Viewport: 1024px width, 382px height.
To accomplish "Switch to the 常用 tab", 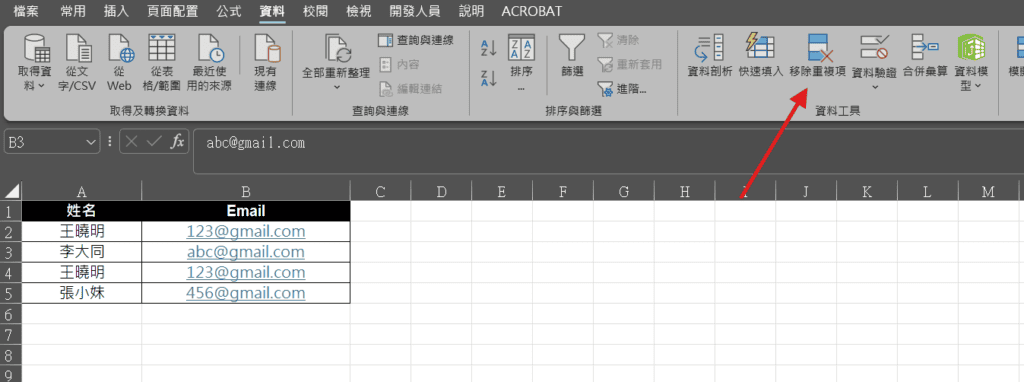I will coord(72,11).
